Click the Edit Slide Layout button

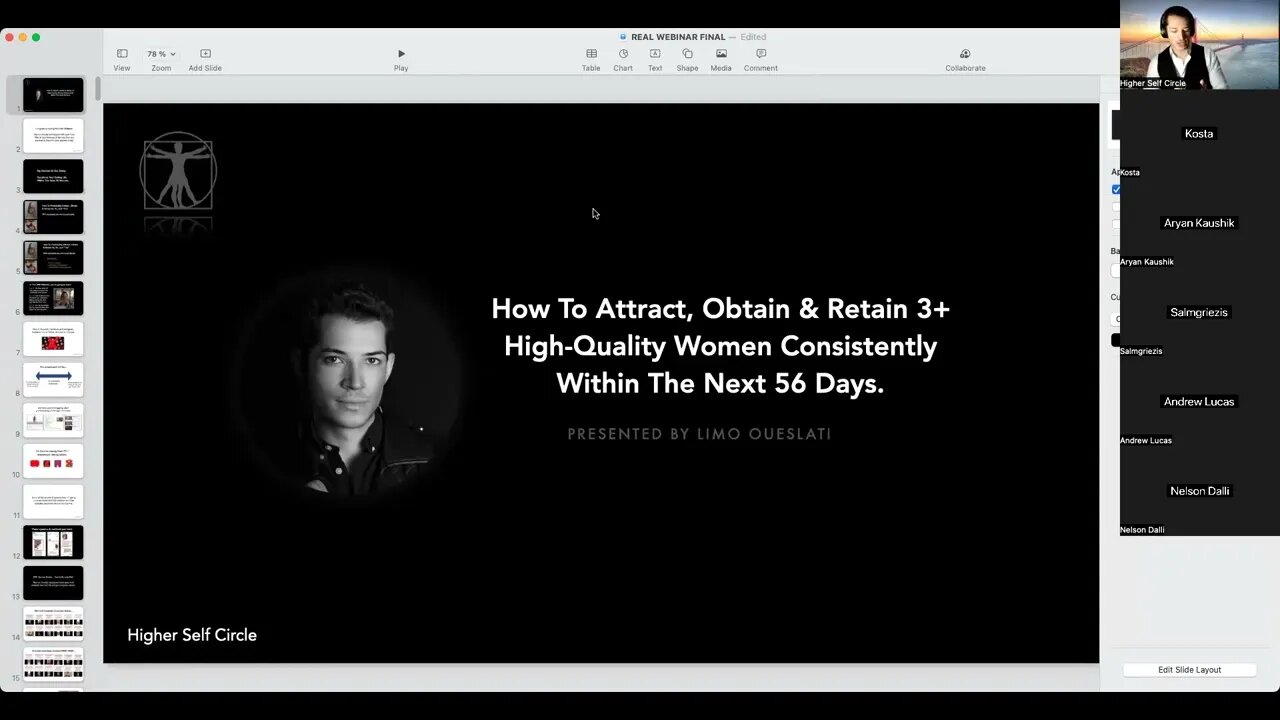pos(1189,670)
